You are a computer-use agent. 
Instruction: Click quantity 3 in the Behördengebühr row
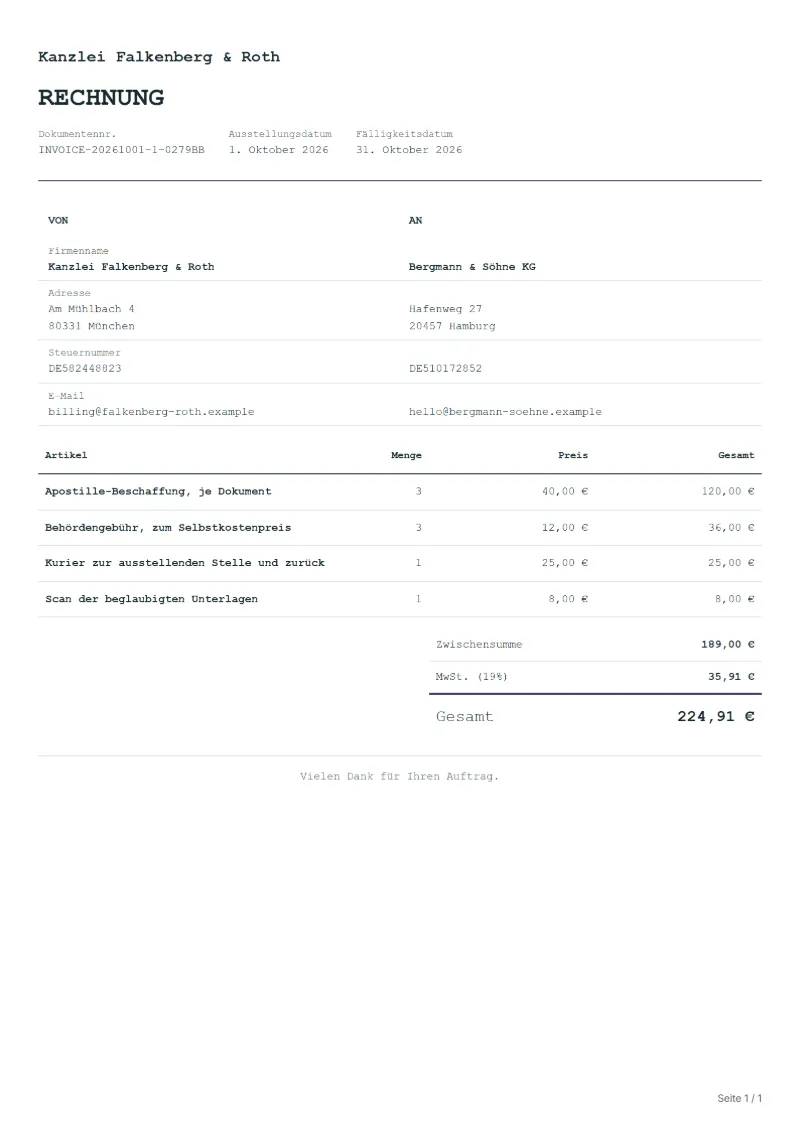point(418,528)
